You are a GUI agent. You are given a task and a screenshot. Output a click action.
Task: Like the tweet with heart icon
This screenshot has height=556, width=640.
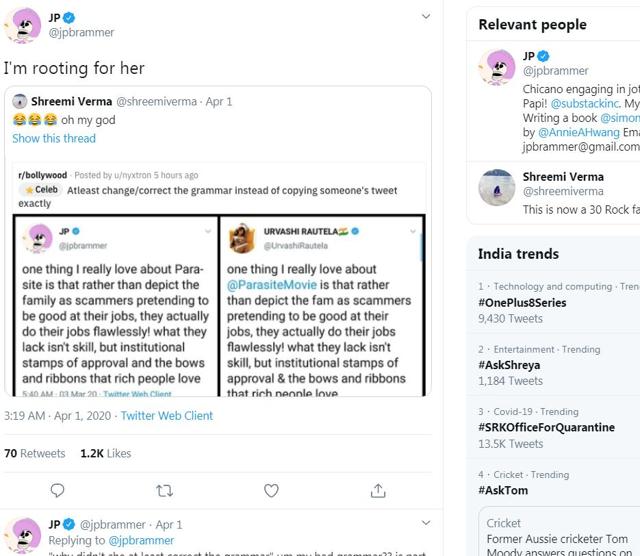(x=271, y=490)
